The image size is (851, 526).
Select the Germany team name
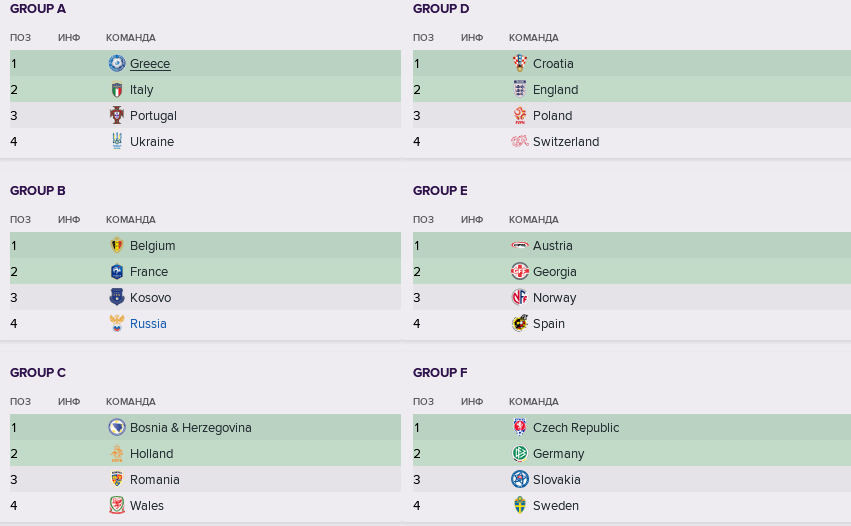(558, 454)
